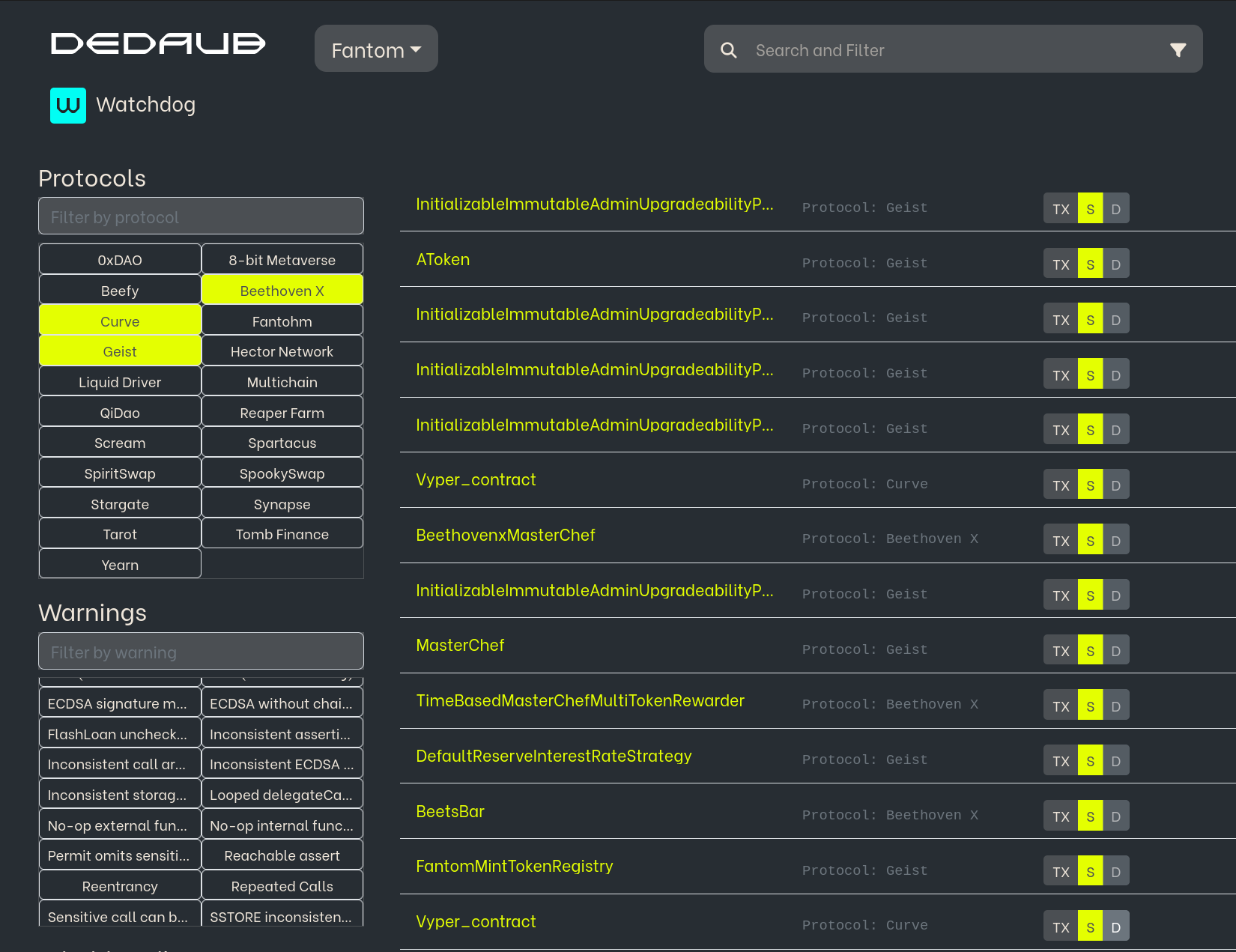Toggle the FlashLoan unchecked warning filter
This screenshot has width=1236, height=952.
[120, 734]
